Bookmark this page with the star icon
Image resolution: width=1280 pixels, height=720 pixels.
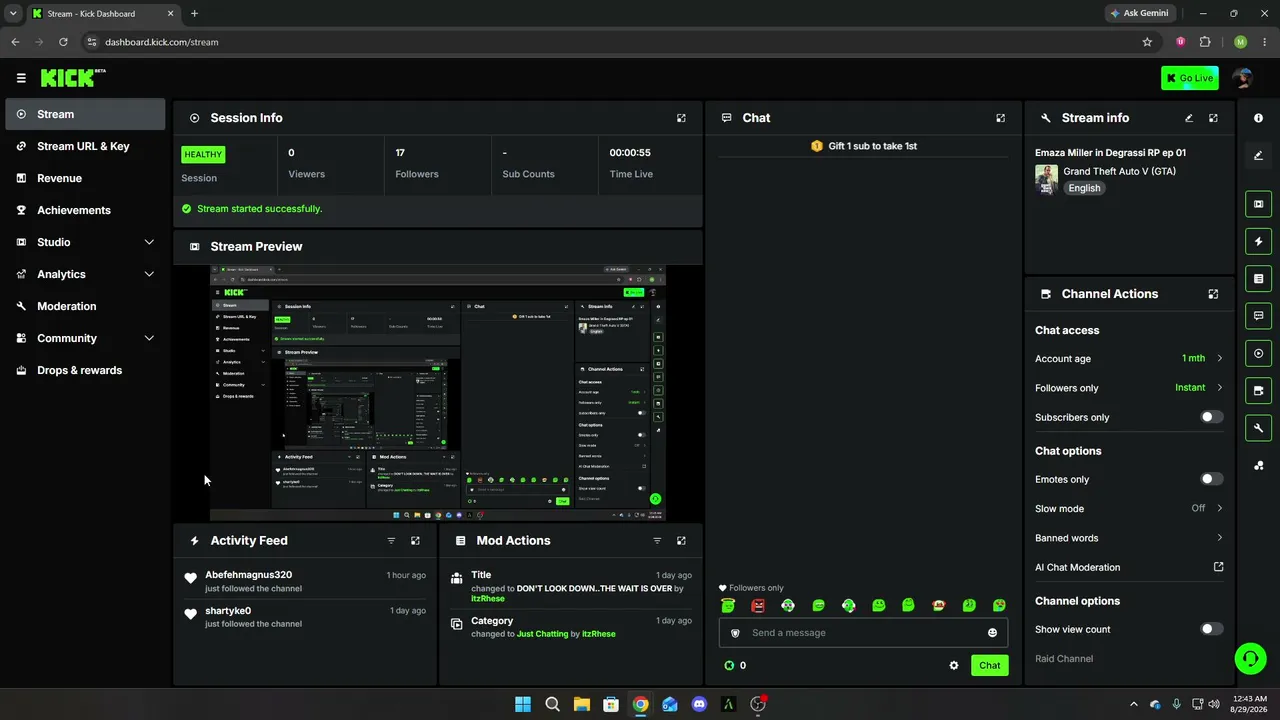pos(1147,42)
